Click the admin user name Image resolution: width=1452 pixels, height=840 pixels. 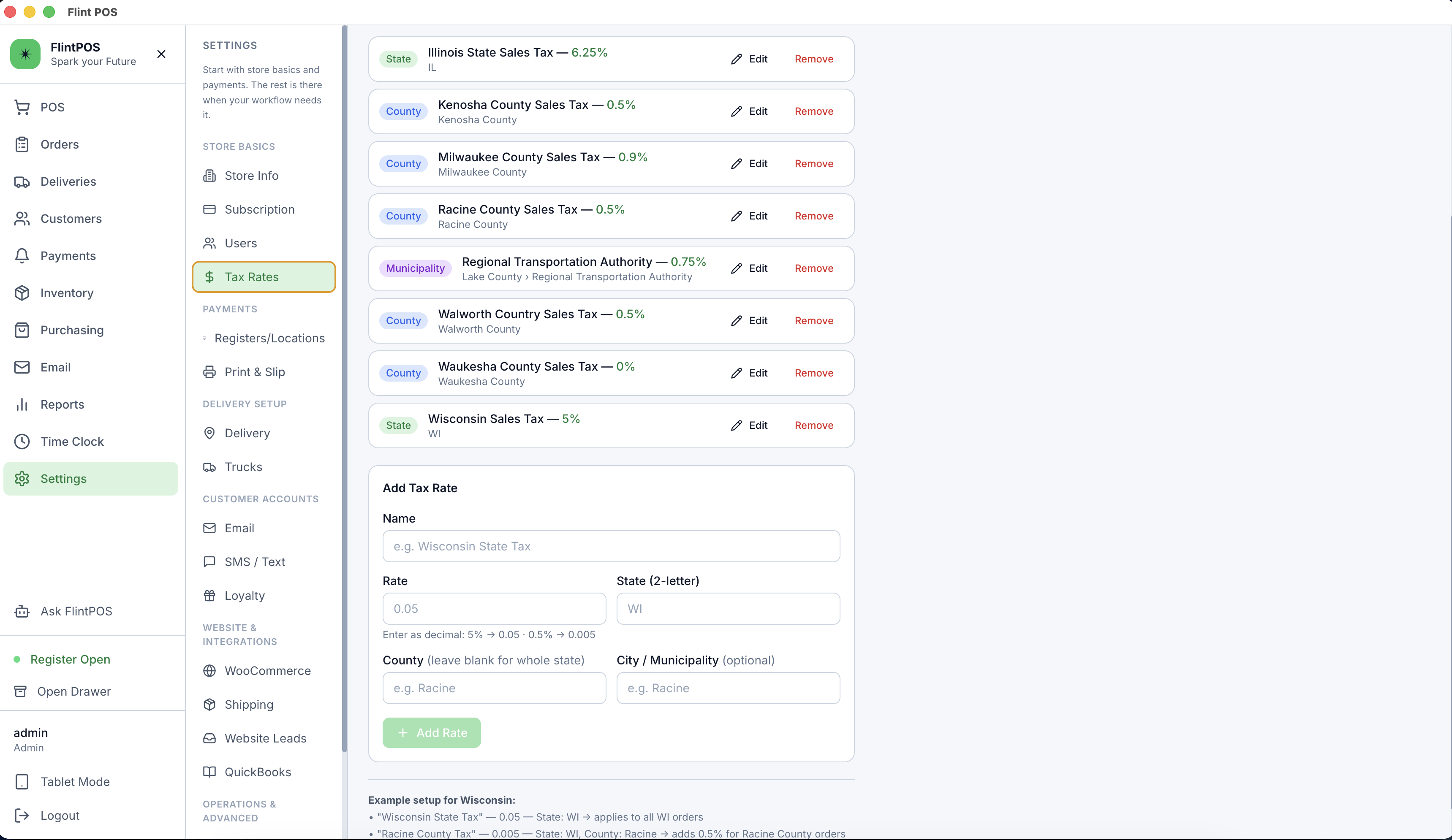point(30,732)
